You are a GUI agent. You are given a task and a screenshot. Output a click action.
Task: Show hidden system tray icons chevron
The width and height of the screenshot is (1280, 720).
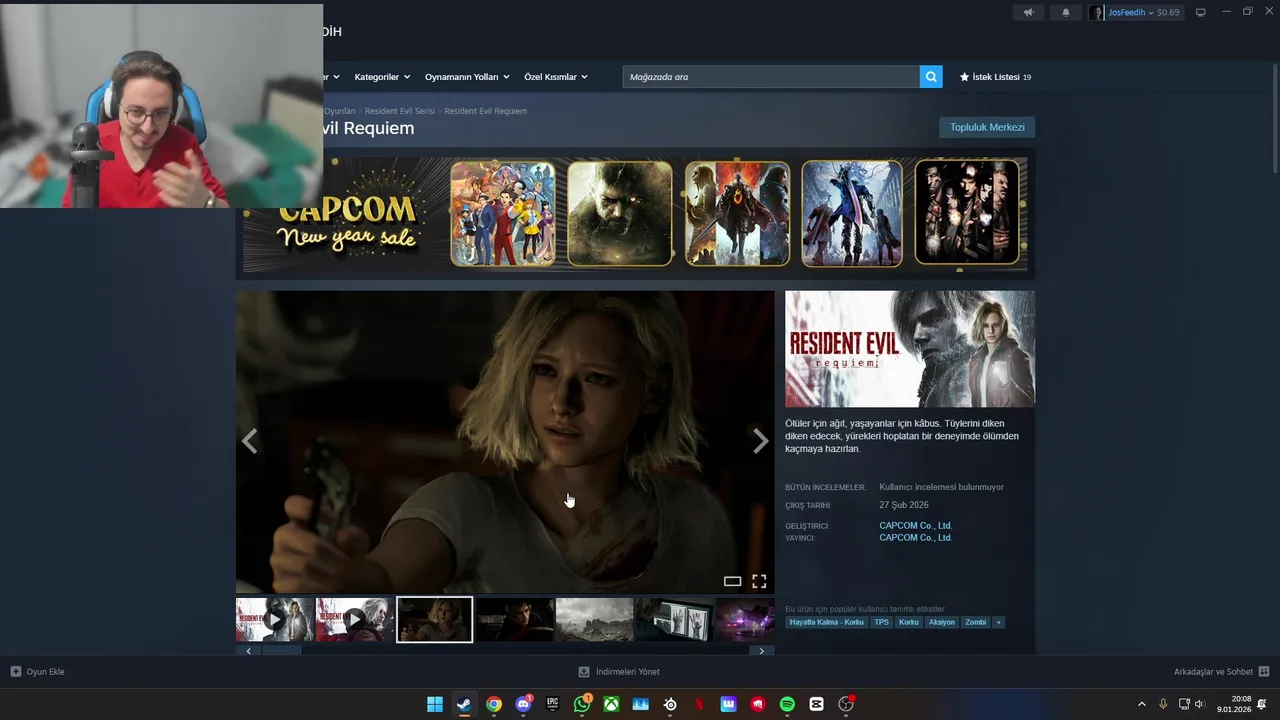click(1142, 704)
